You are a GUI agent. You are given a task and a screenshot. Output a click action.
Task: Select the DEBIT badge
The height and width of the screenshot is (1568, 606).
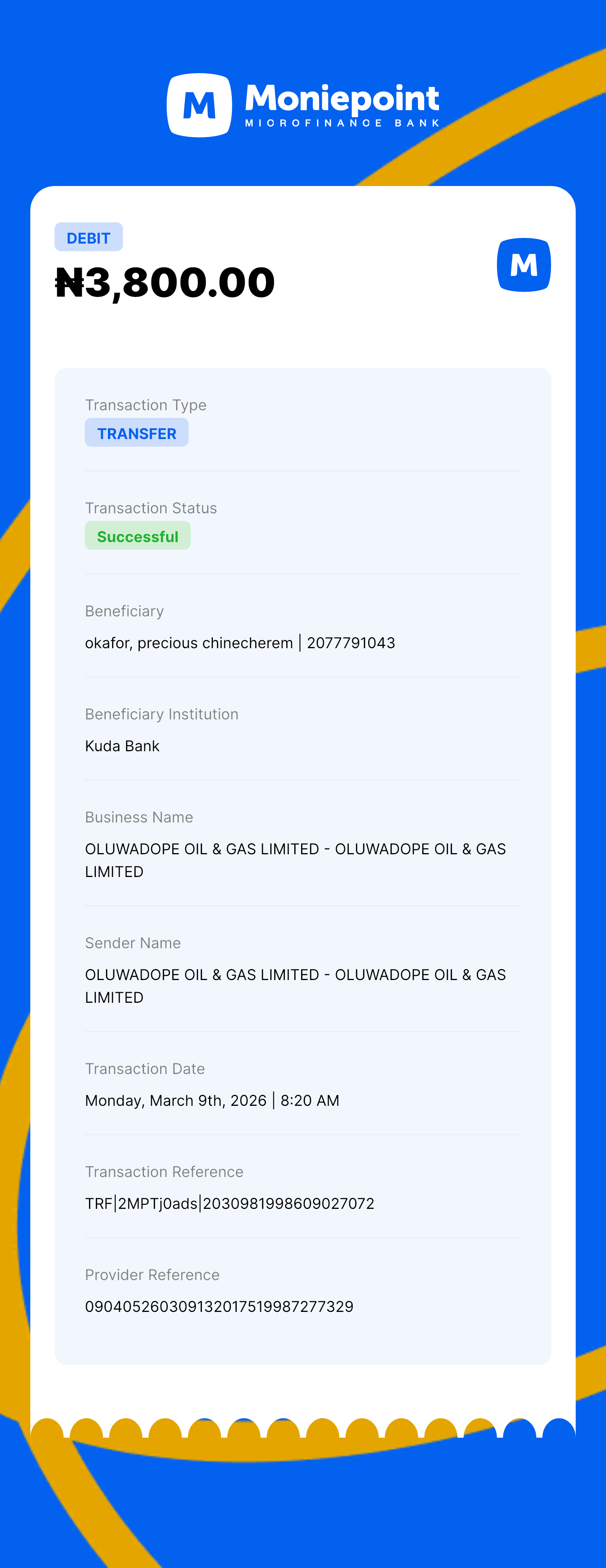pyautogui.click(x=89, y=238)
